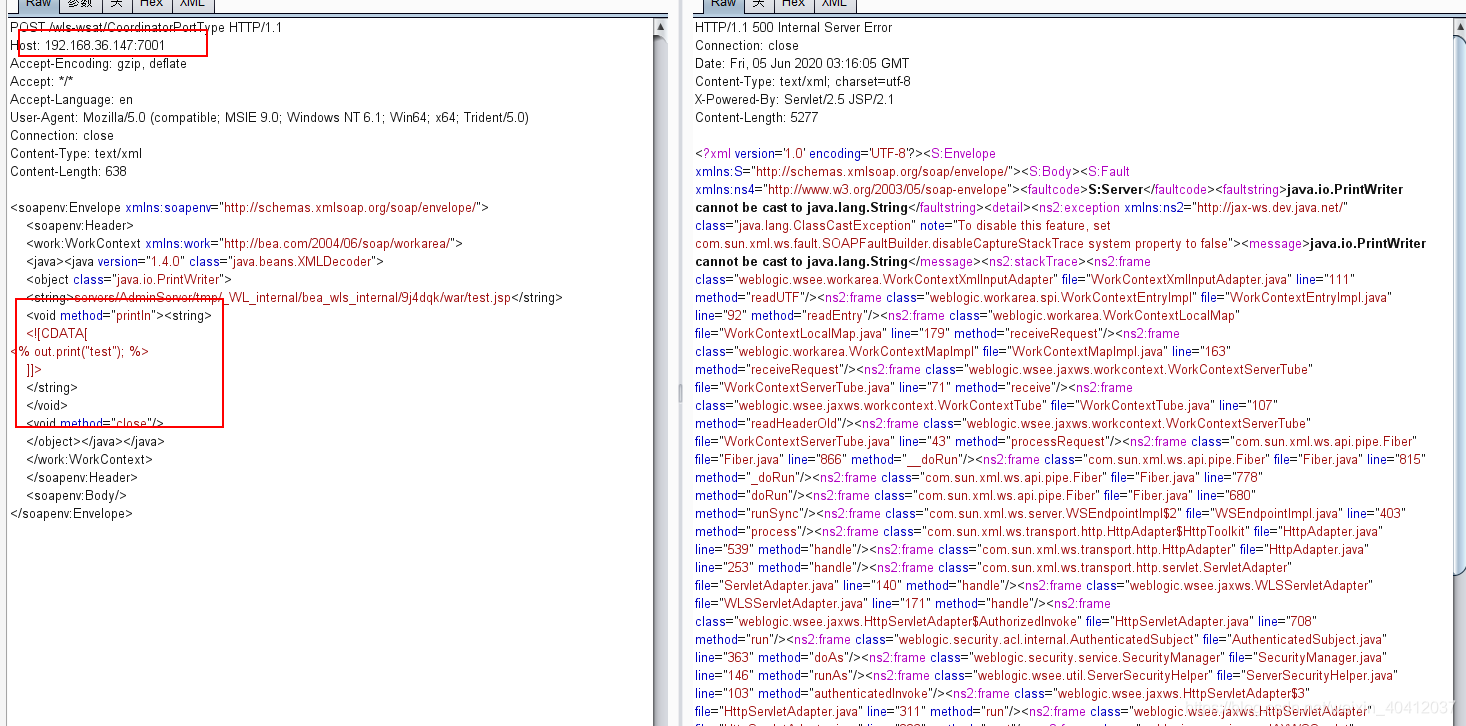Screen dimensions: 1466x726
Task: Click the Content-Type: text/xml; charset=utf-8 header
Action: (x=803, y=81)
